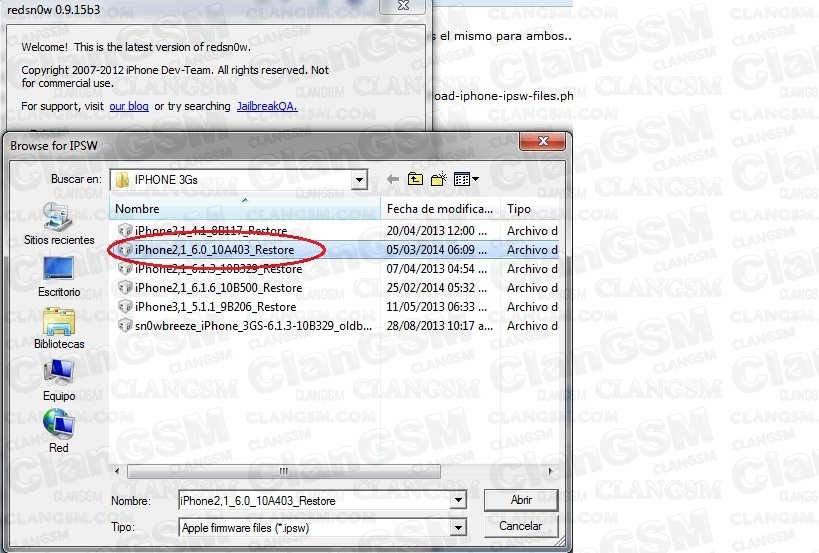Viewport: 819px width, 553px height.
Task: Open 'our blog' link in redsn0w
Action: coord(128,106)
